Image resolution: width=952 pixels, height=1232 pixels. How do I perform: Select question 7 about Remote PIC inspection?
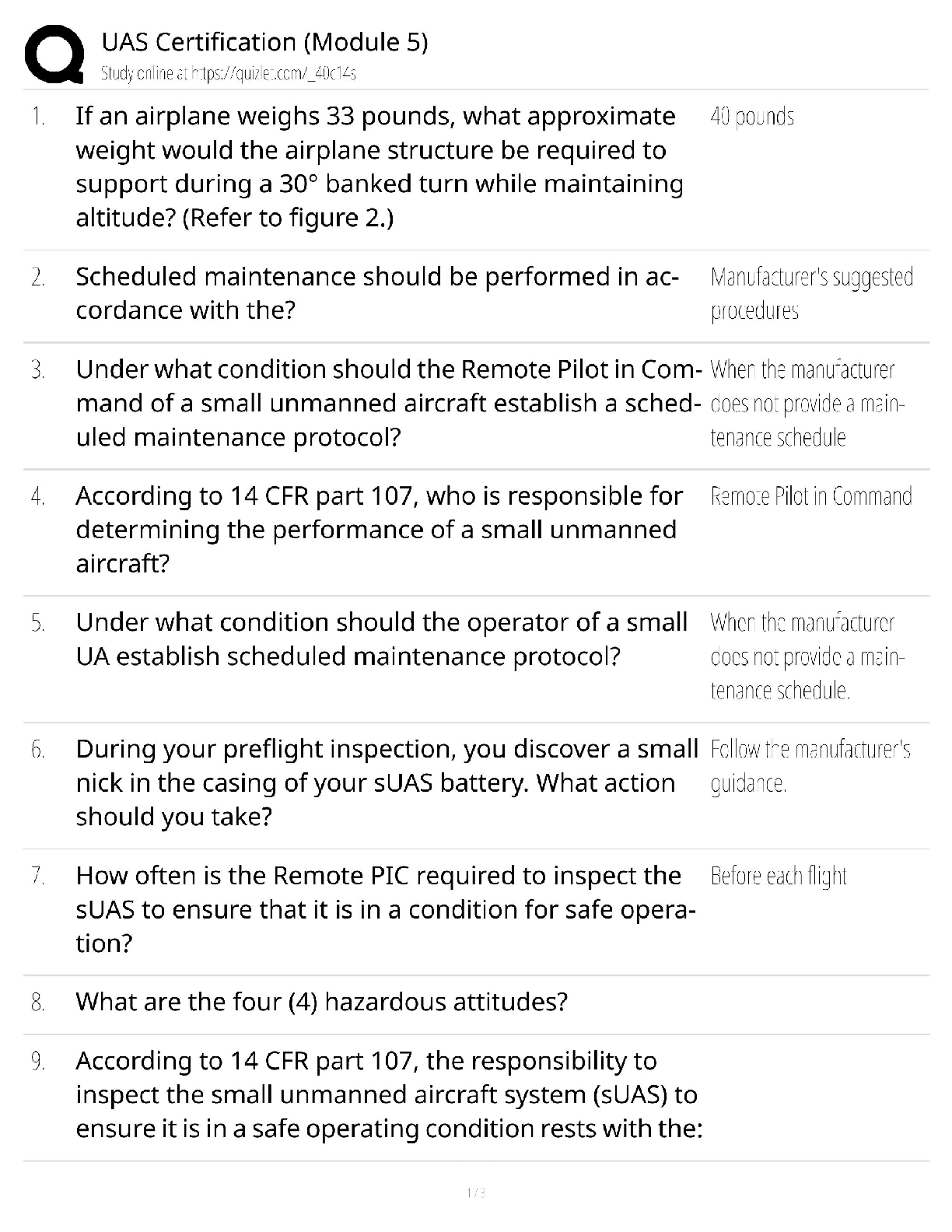pos(385,909)
